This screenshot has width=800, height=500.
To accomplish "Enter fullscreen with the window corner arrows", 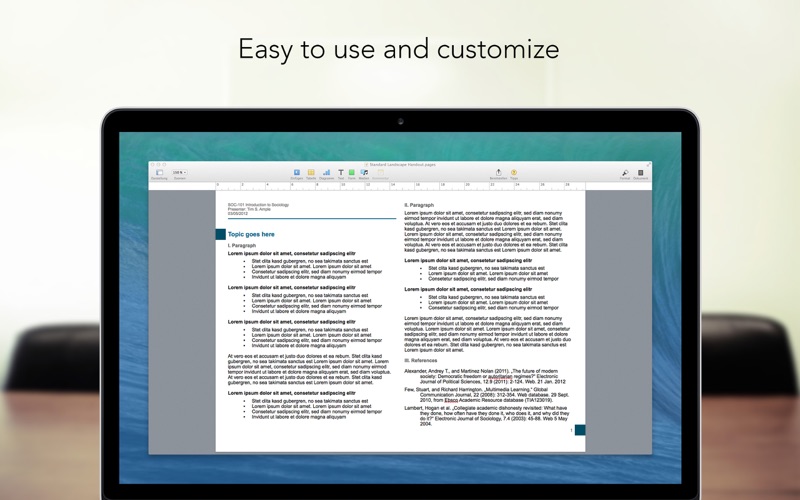I will click(x=648, y=164).
